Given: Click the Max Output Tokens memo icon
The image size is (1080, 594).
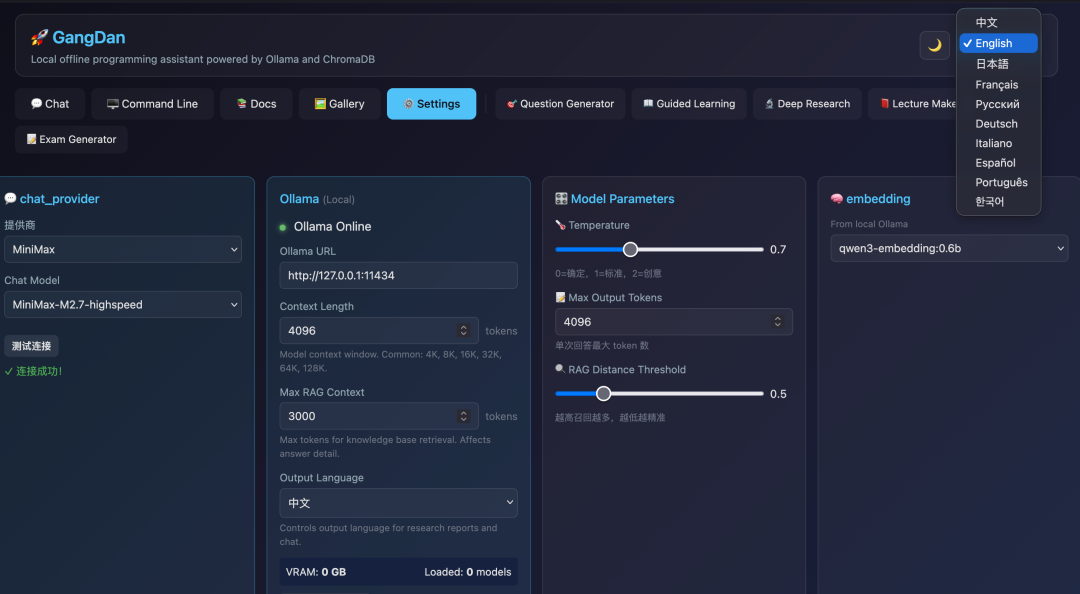Looking at the screenshot, I should pos(561,297).
